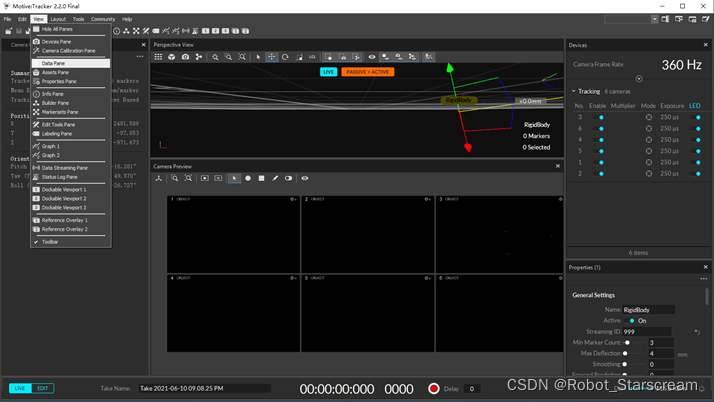Open the left pane three-dot options menu

click(140, 56)
